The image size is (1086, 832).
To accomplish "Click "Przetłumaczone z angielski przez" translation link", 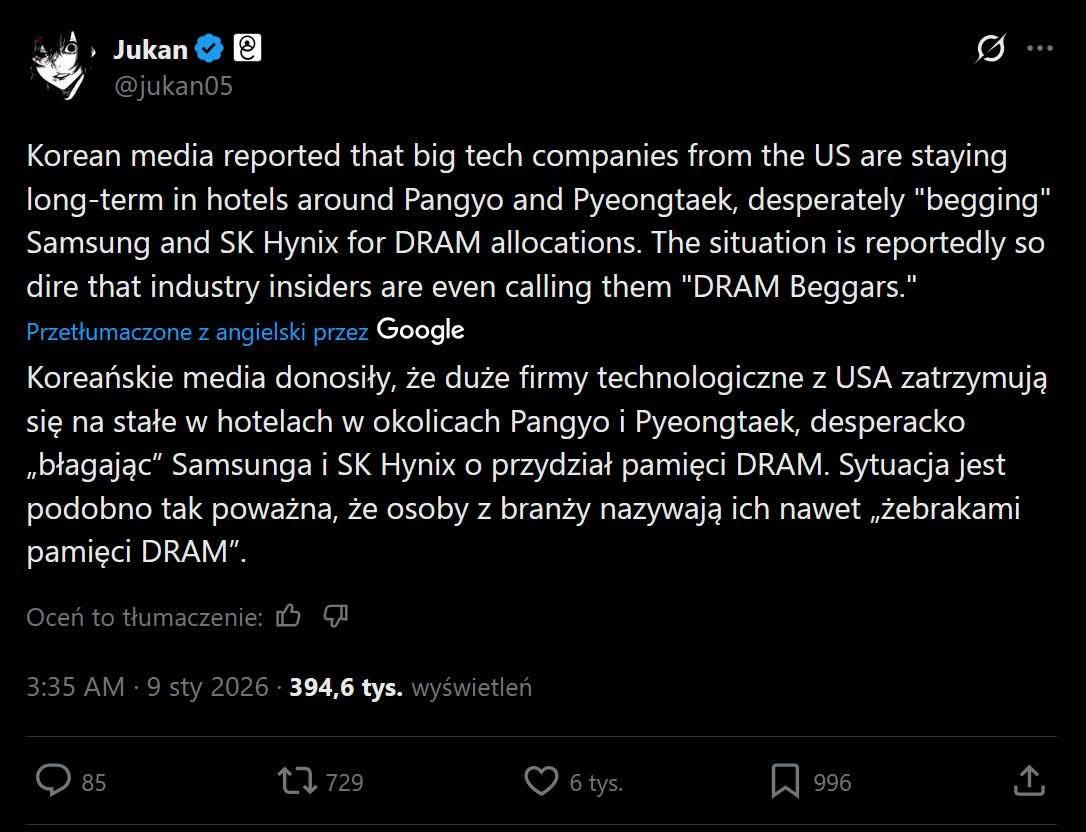I will 197,332.
